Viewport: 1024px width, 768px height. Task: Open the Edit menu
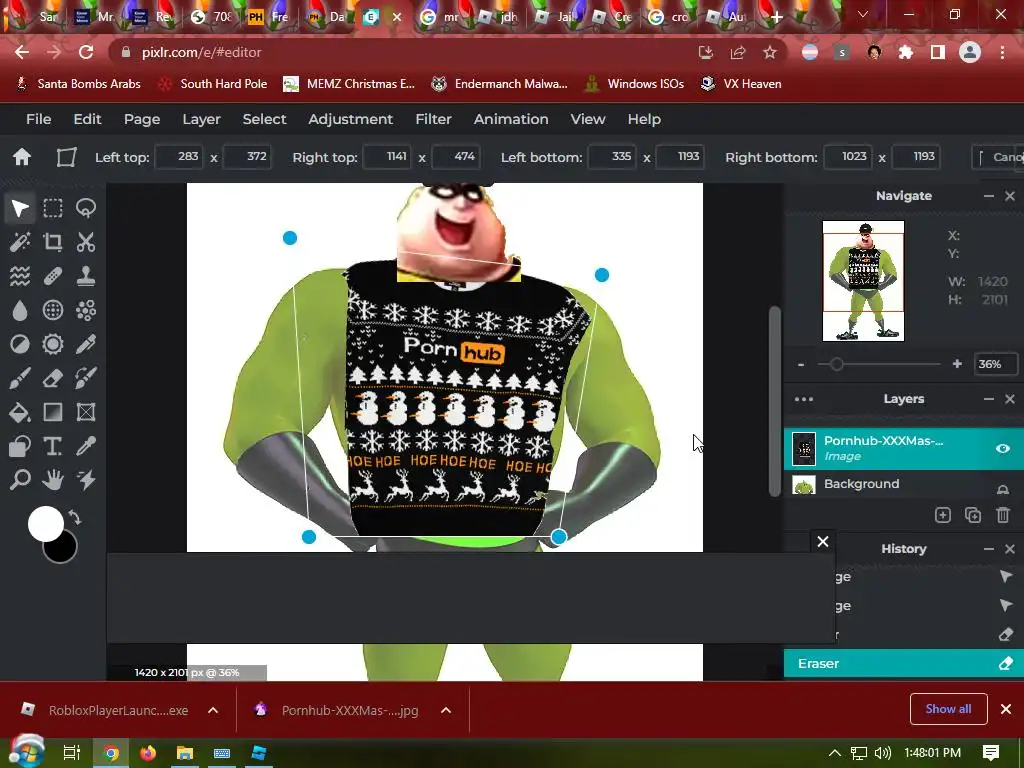pos(87,119)
